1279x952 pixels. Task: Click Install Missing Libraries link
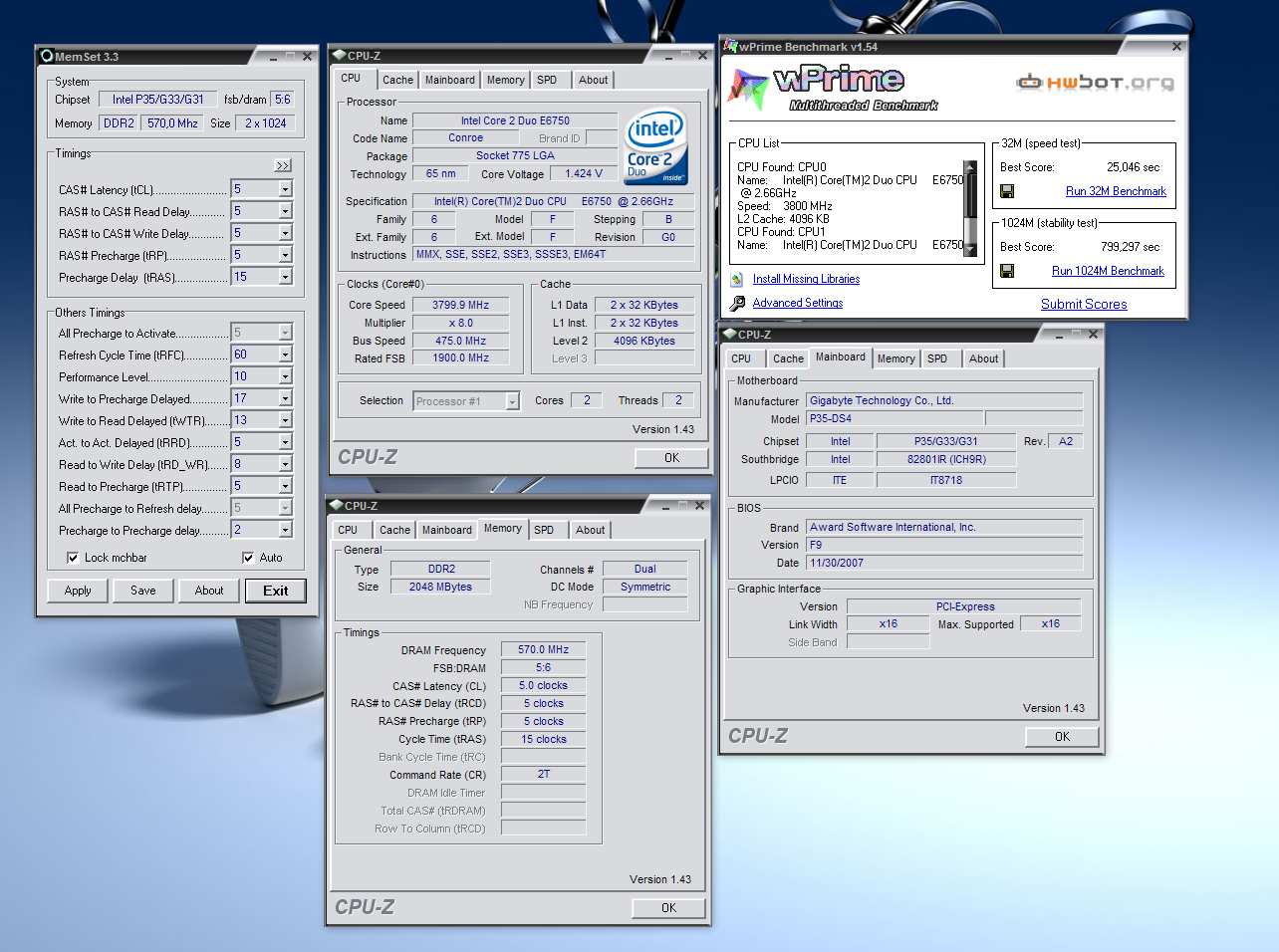pos(806,280)
